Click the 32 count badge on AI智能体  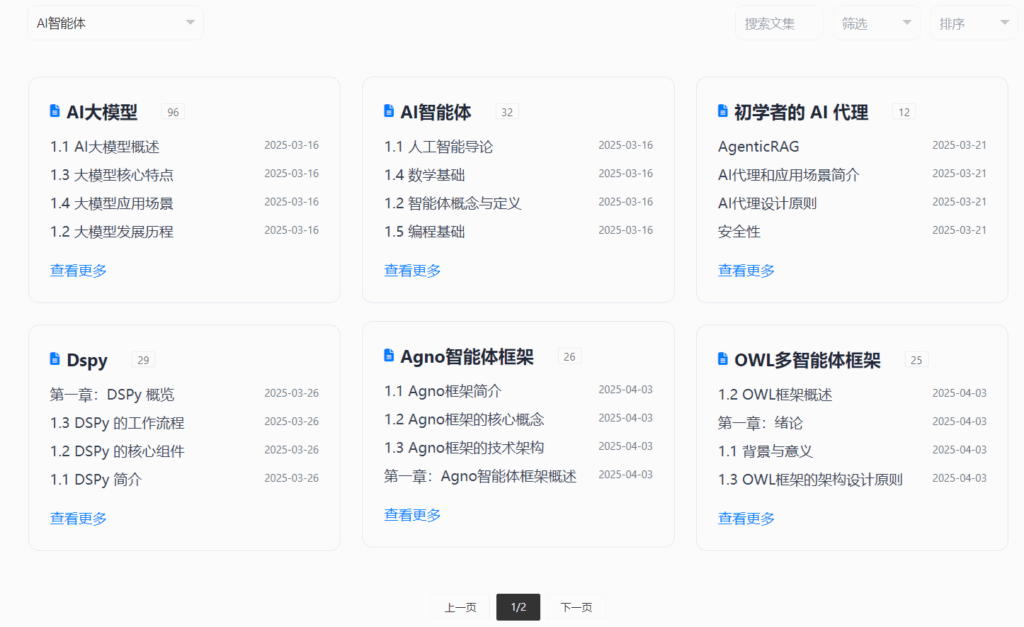[507, 112]
